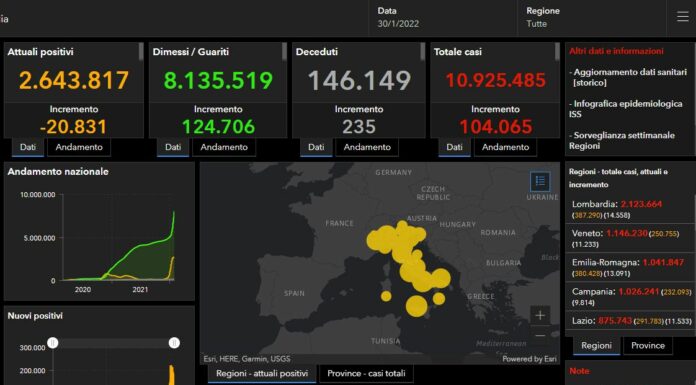Click left handle of Nuovi positivi range slider
Image resolution: width=696 pixels, height=385 pixels.
tap(53, 342)
